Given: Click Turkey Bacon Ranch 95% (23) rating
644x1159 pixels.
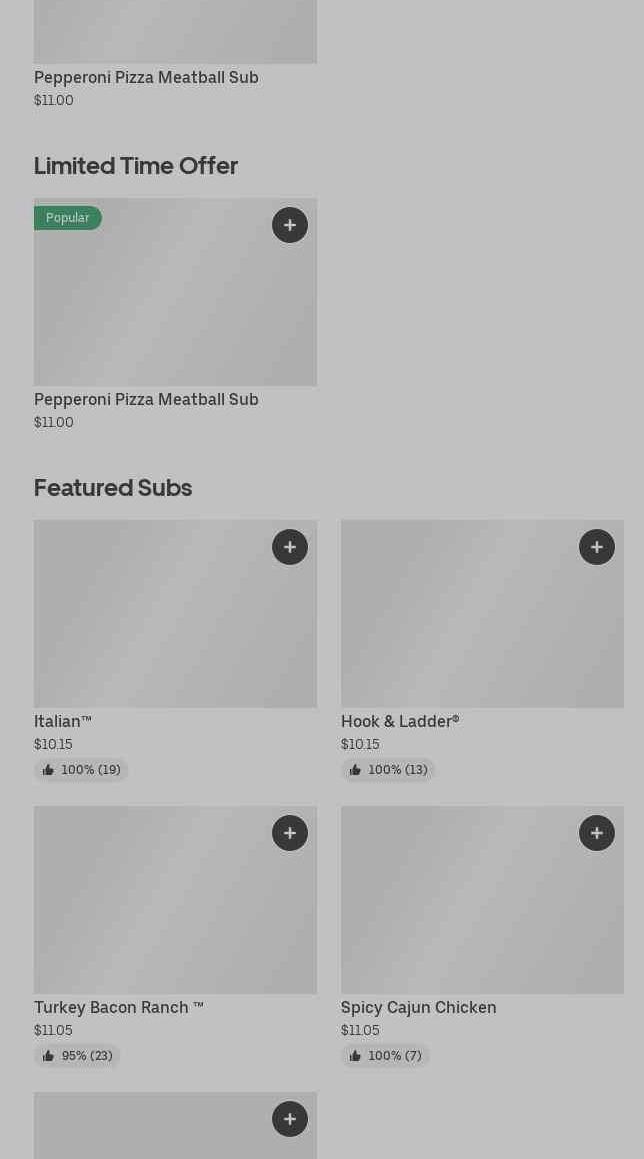Looking at the screenshot, I should click(77, 1056).
